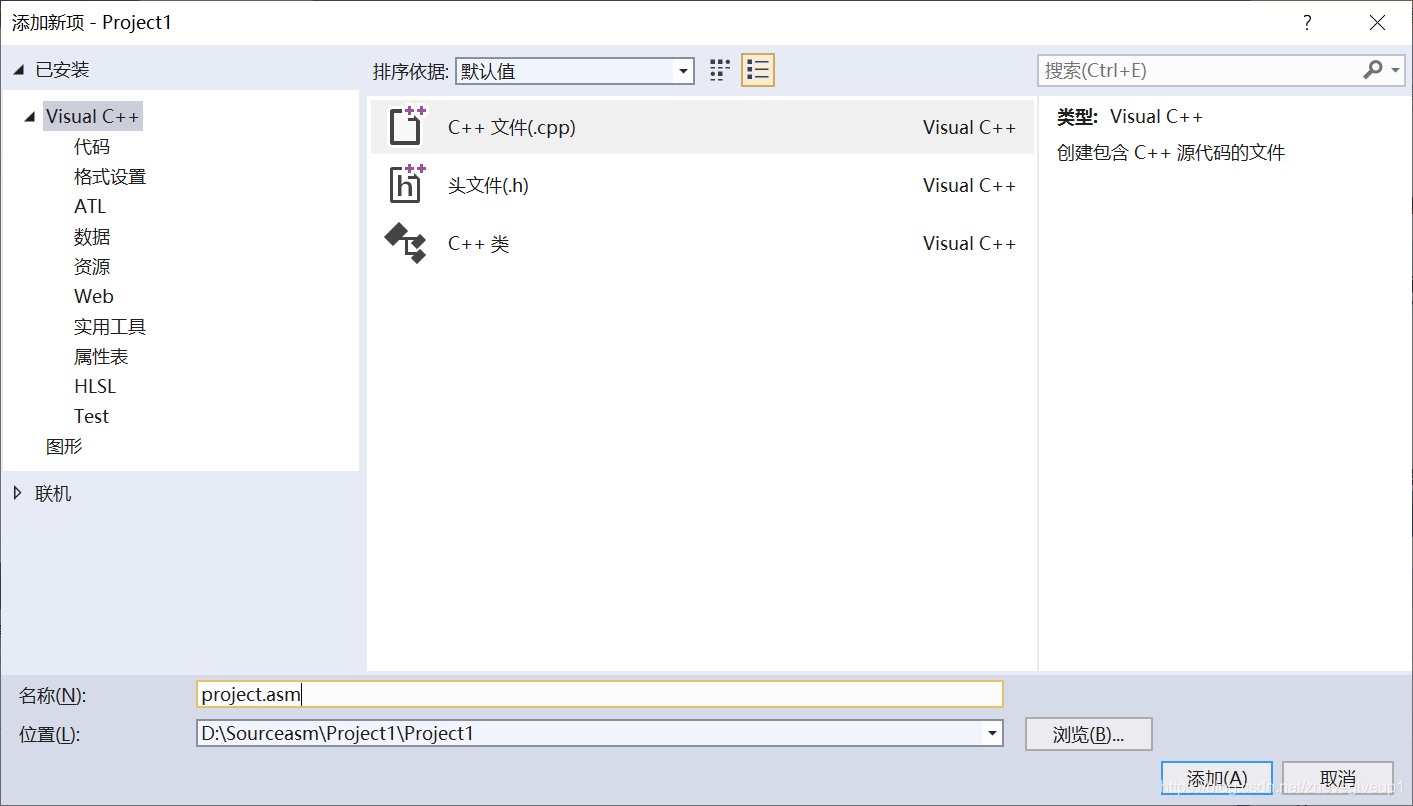Select the 图形 category
The image size is (1413, 806).
pos(64,447)
